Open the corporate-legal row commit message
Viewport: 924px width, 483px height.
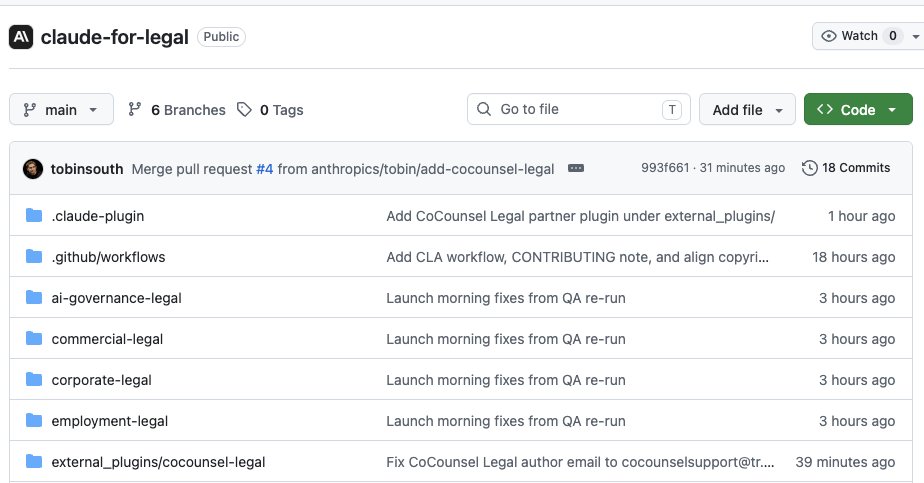(x=506, y=381)
